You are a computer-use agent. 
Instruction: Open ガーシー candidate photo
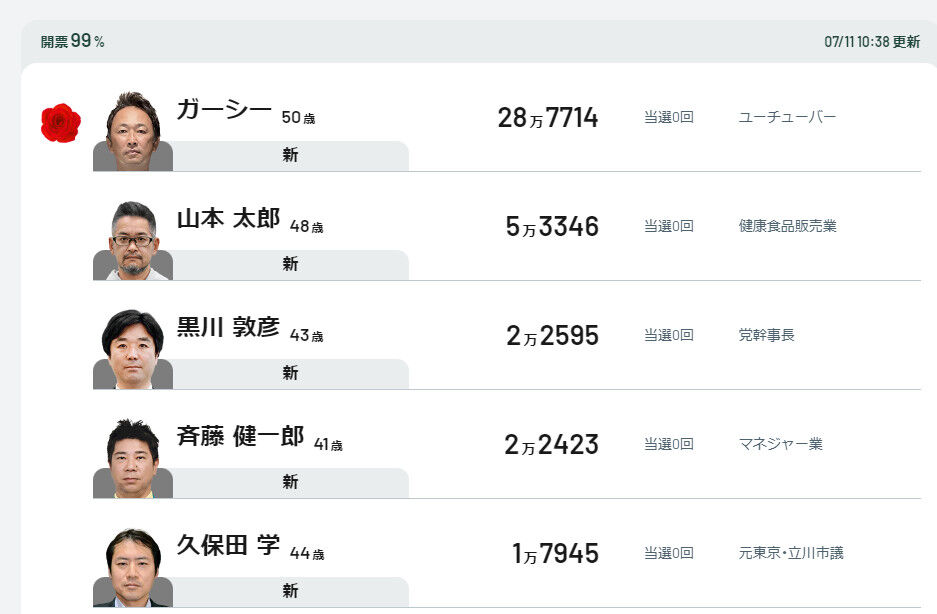coord(133,131)
